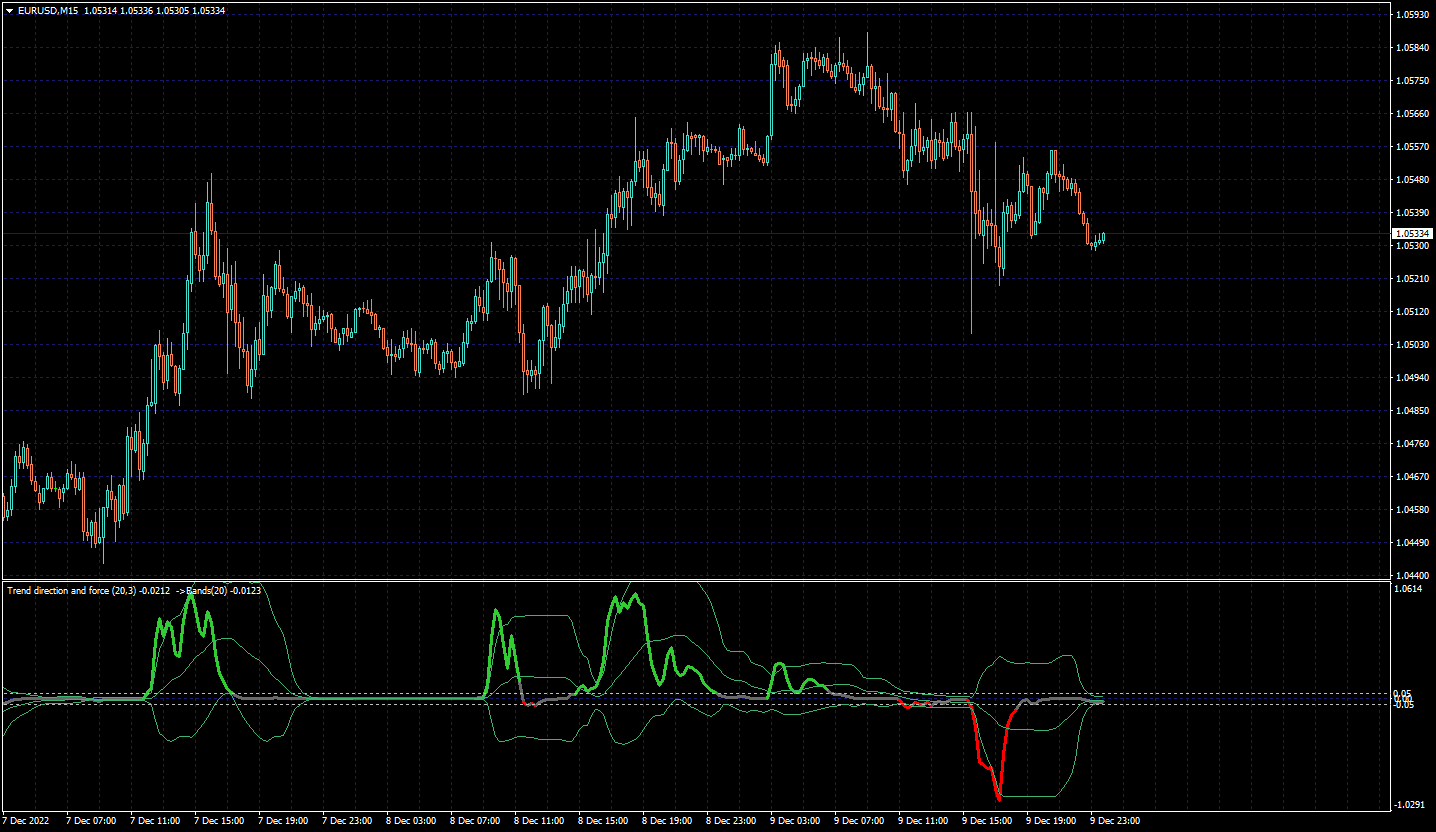Click the 1.05030 price scale label
This screenshot has width=1436, height=832.
click(1412, 344)
